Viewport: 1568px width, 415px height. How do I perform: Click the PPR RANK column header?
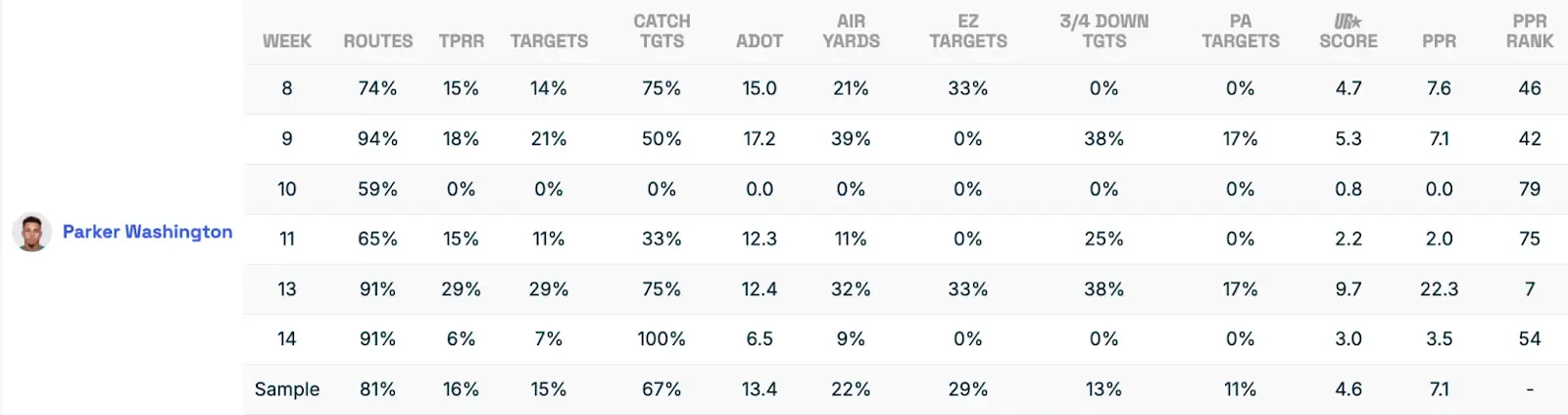coord(1529,31)
